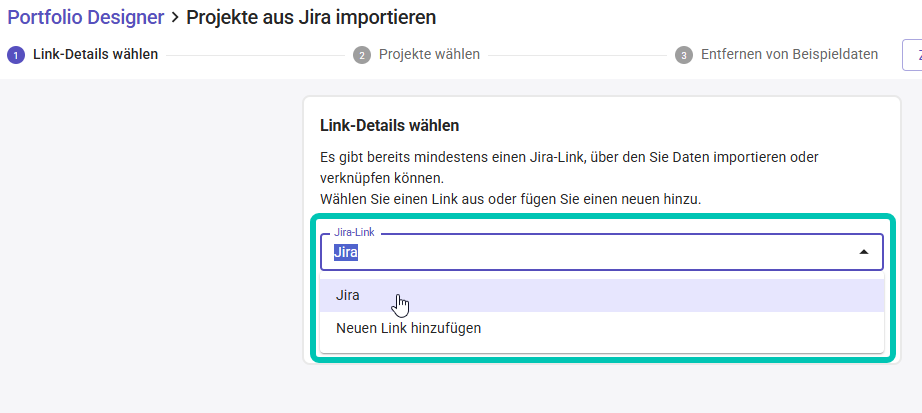Open the Portfolio Designer breadcrumb link
The image size is (922, 413).
click(x=86, y=18)
